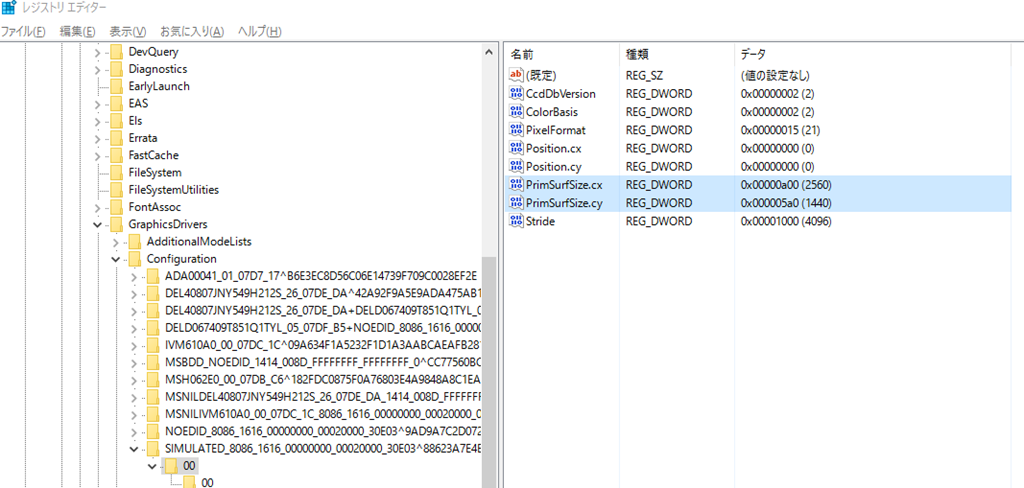Select the FileSystemUtilities folder icon
This screenshot has width=1024, height=488.
pyautogui.click(x=117, y=190)
